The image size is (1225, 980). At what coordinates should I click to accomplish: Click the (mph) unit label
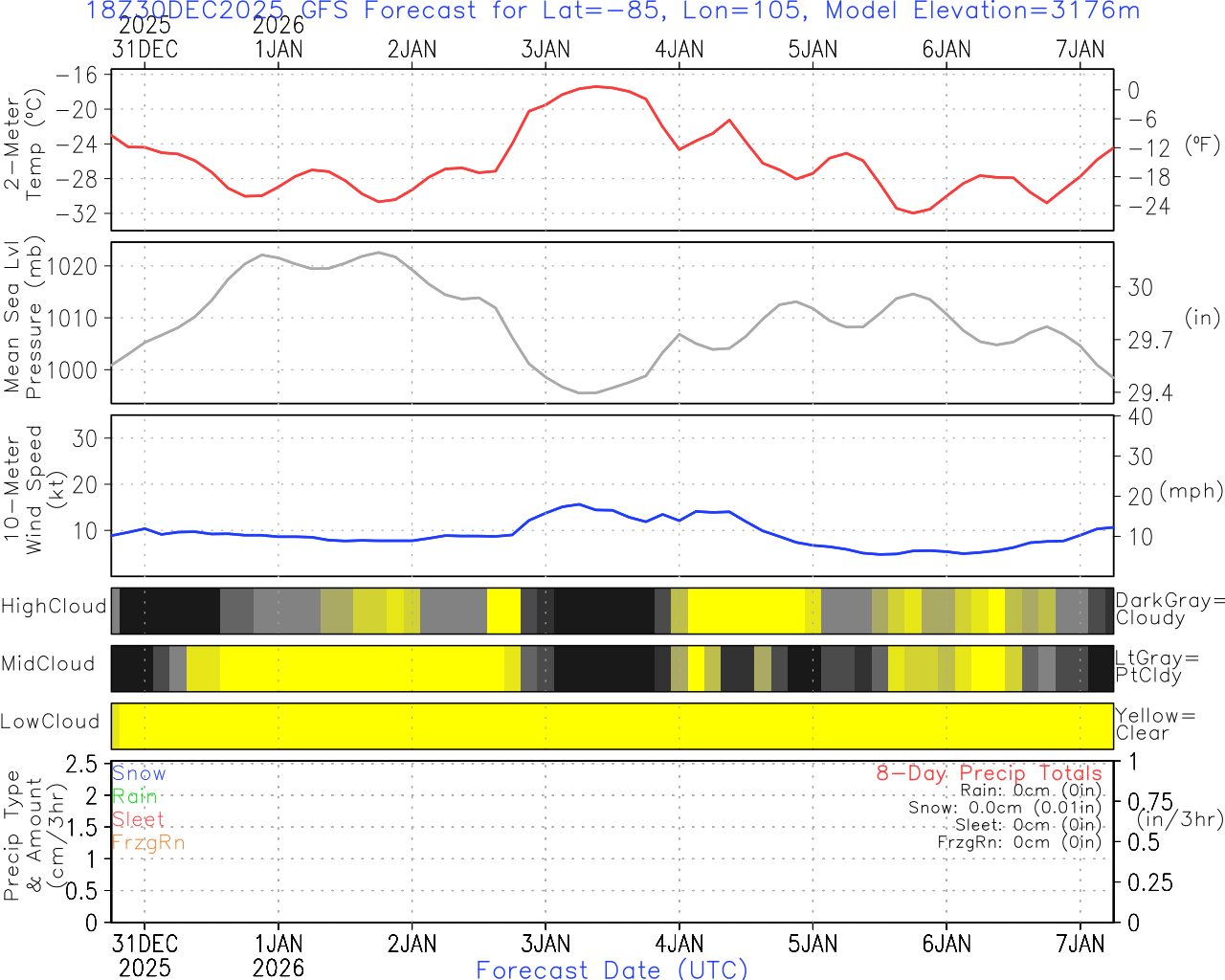[1191, 491]
